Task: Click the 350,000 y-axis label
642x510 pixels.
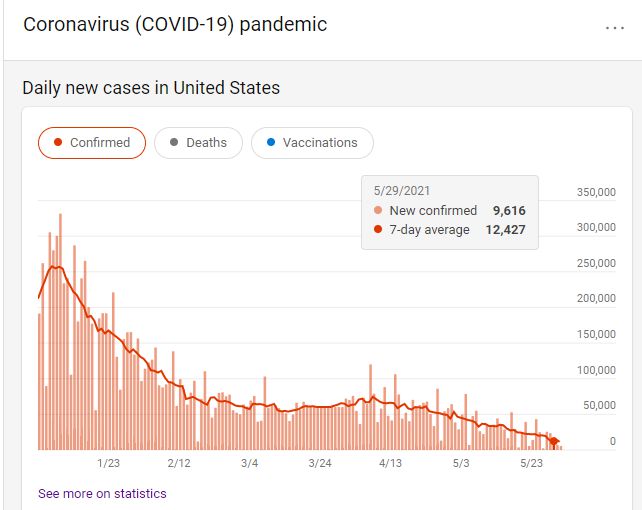Action: (596, 192)
